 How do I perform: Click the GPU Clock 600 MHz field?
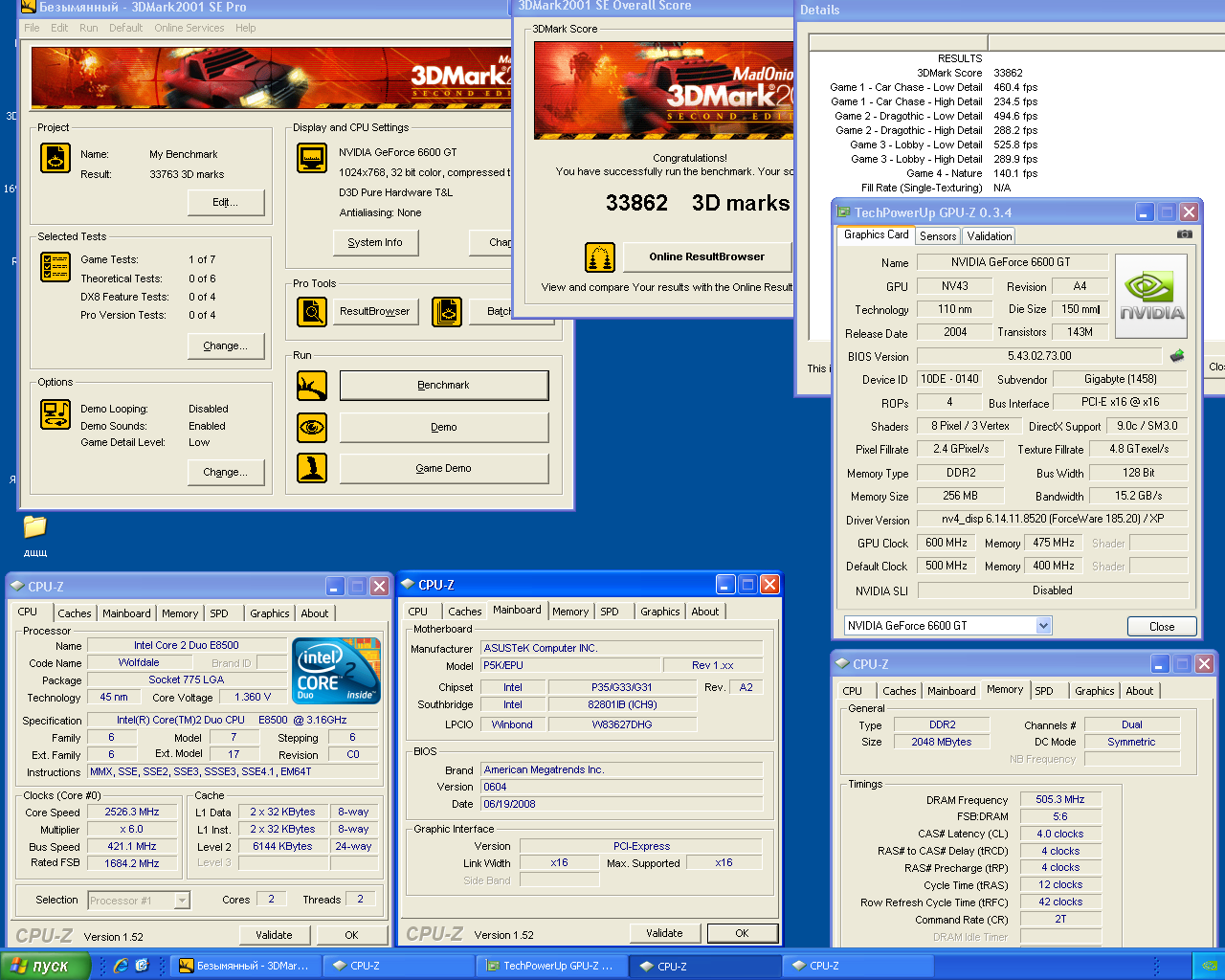pyautogui.click(x=947, y=543)
